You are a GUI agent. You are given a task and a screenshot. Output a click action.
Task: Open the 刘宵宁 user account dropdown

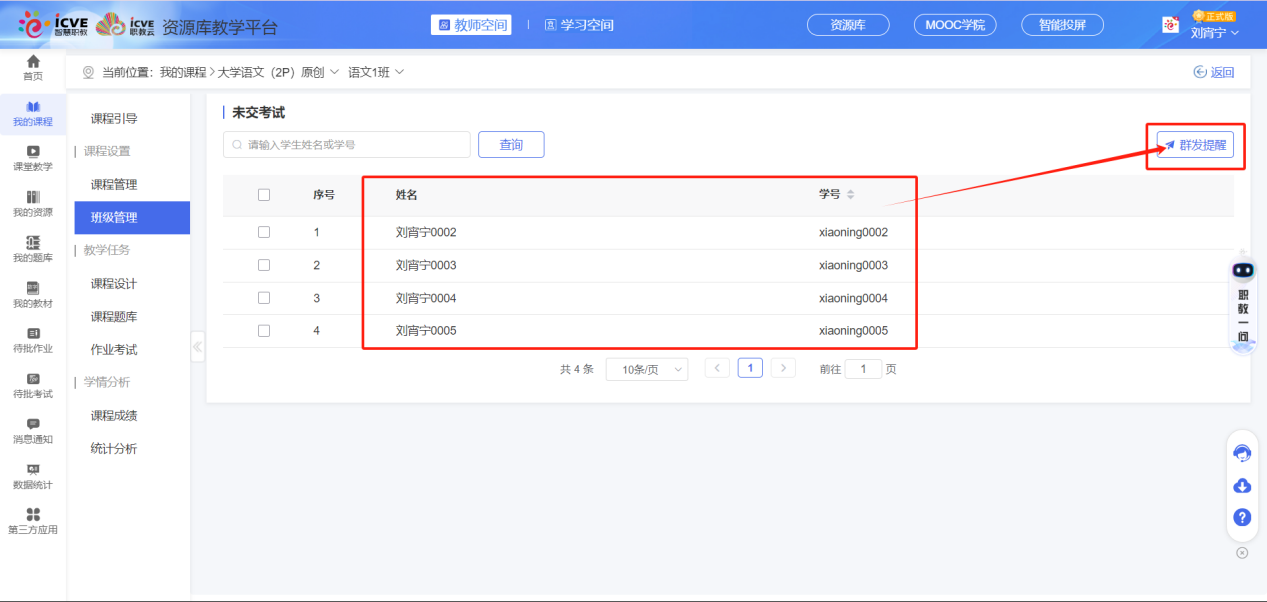pyautogui.click(x=1214, y=32)
